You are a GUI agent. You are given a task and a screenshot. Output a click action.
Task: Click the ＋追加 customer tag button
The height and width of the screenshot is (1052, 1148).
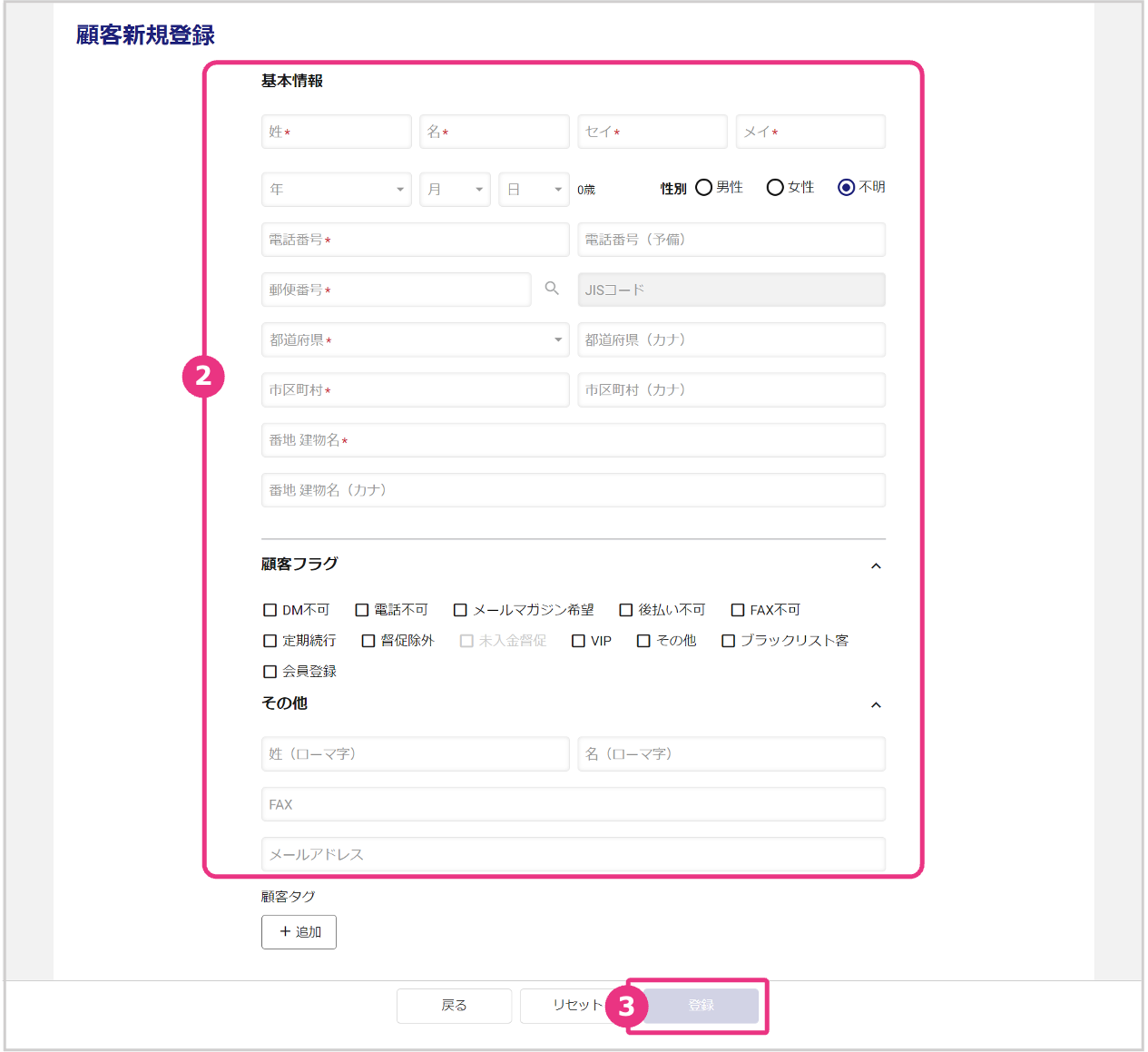(x=299, y=932)
